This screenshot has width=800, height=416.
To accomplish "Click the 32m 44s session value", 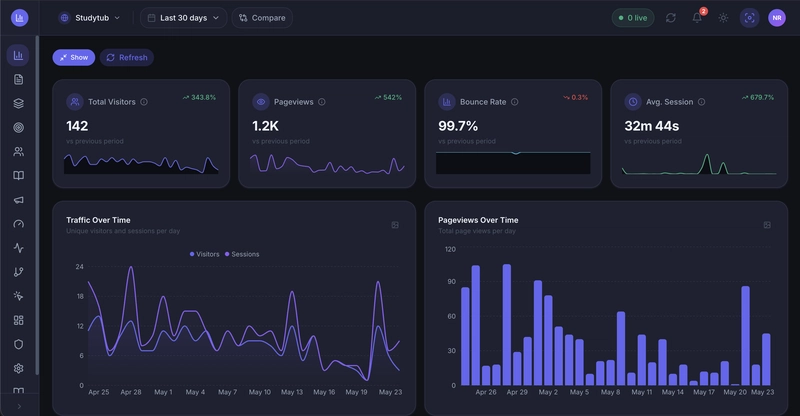I will click(x=652, y=126).
